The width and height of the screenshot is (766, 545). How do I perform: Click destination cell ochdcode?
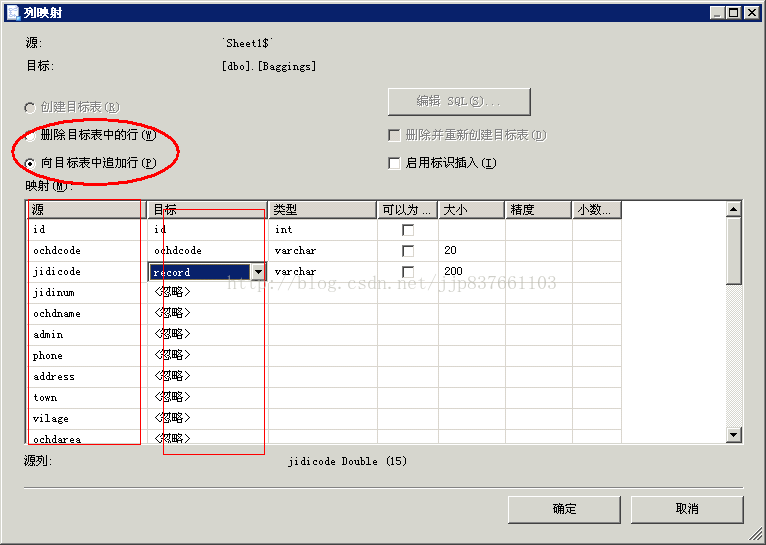pyautogui.click(x=208, y=251)
